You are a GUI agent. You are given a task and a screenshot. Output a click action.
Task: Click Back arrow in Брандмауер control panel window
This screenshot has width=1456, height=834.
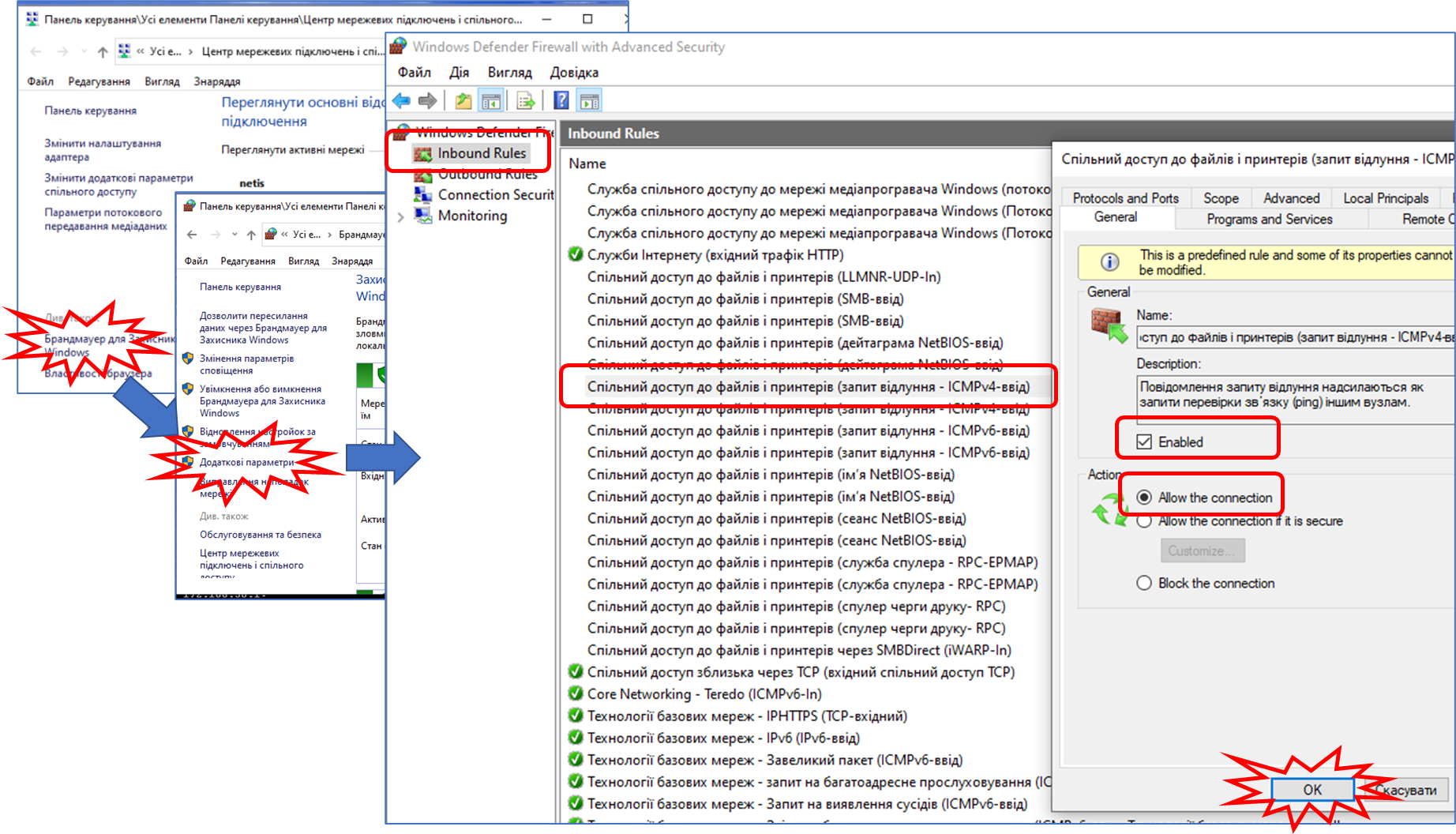[x=192, y=235]
